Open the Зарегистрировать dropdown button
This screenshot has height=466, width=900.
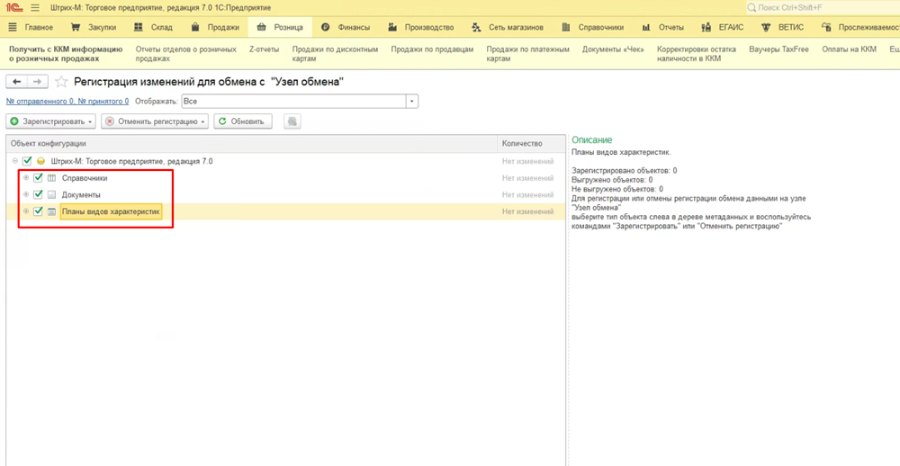(51, 122)
